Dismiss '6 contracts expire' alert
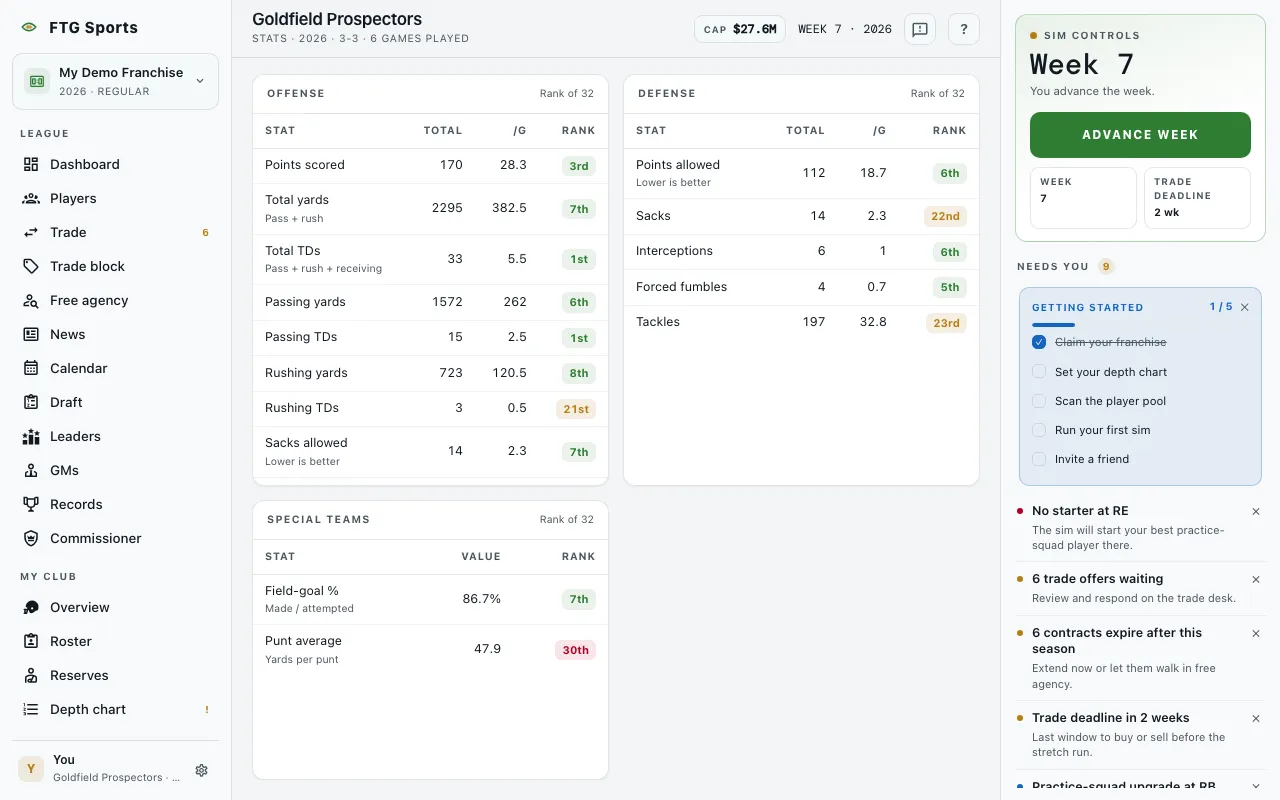 click(x=1256, y=633)
